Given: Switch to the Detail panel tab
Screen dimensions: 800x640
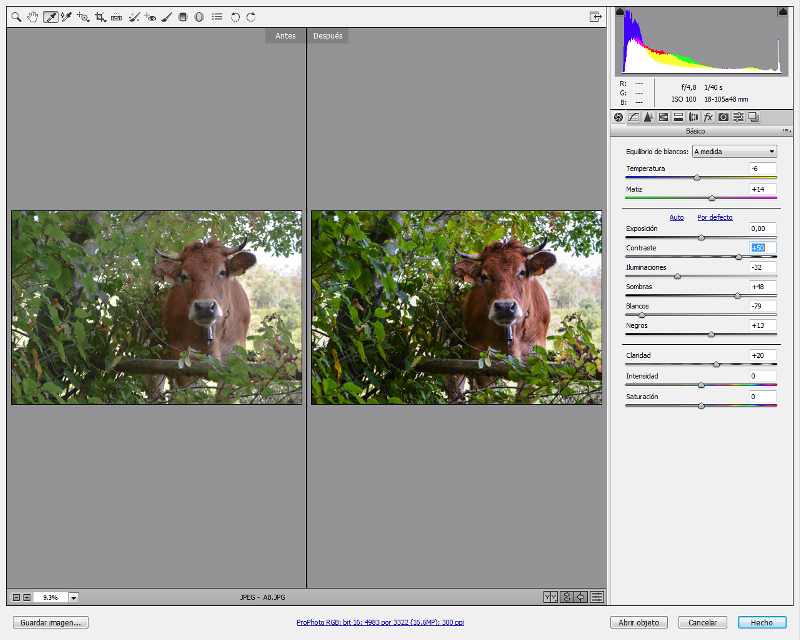Looking at the screenshot, I should click(x=648, y=117).
